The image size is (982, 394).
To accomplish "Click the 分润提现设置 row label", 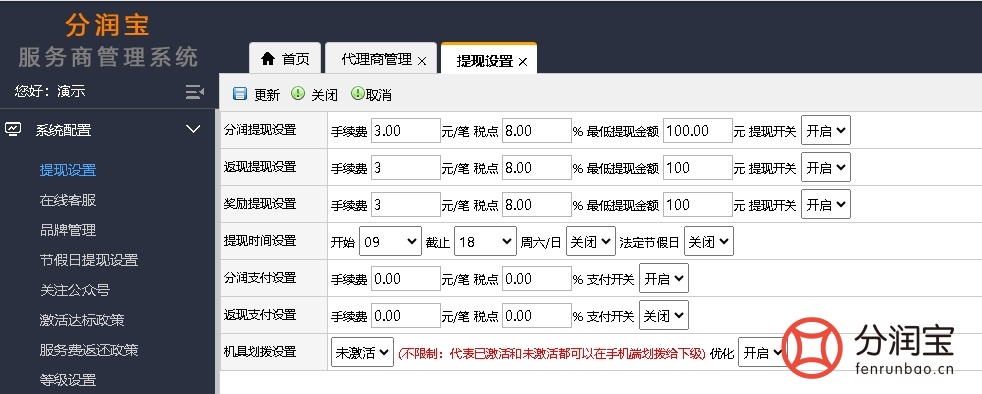I will [260, 130].
